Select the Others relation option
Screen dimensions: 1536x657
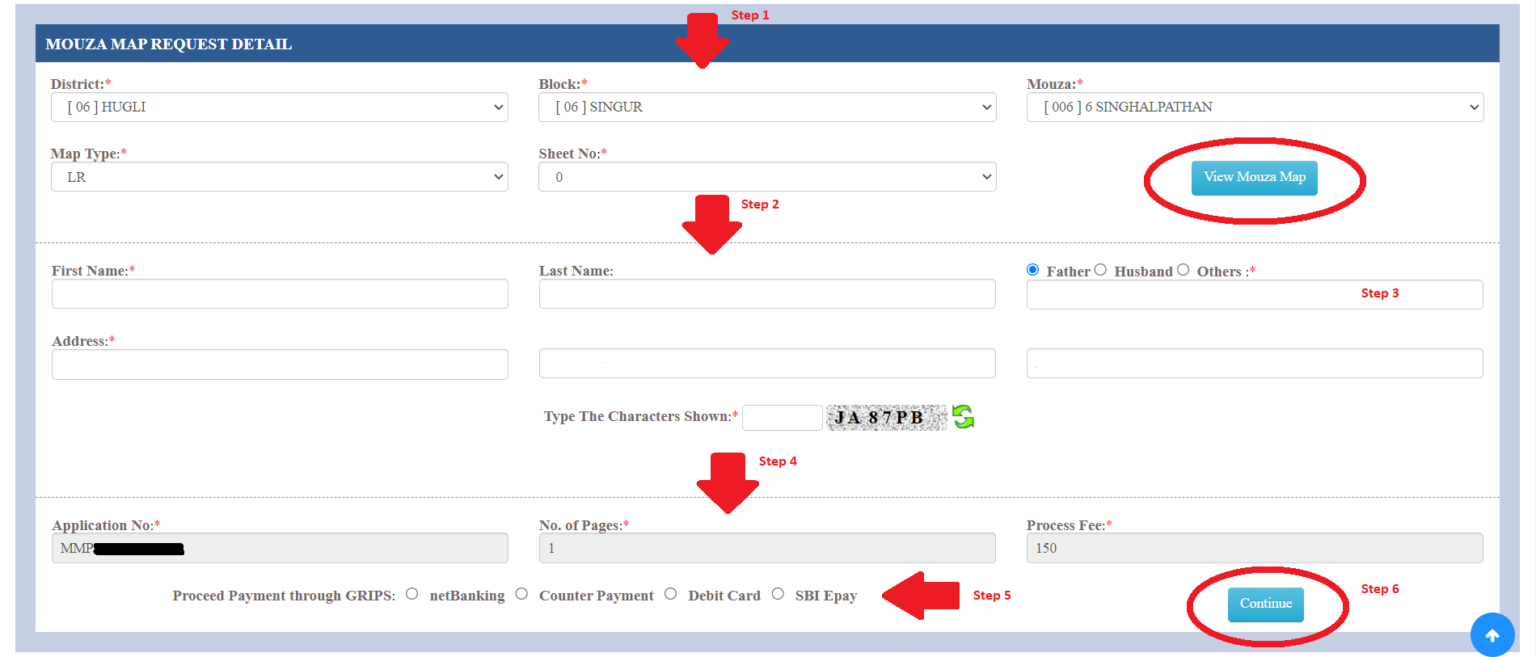pyautogui.click(x=1183, y=269)
